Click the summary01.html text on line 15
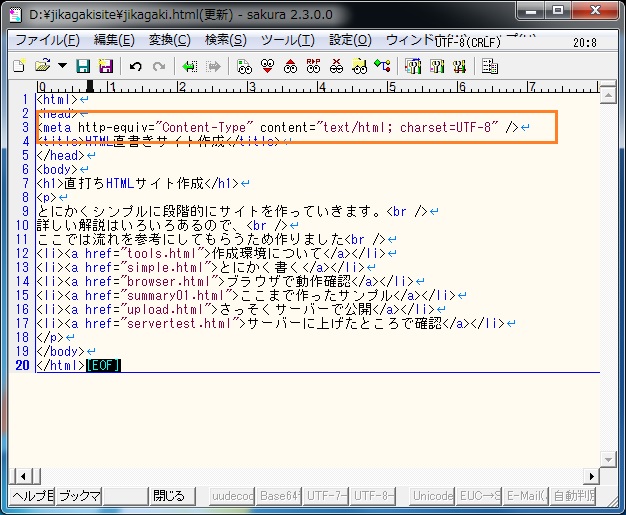The width and height of the screenshot is (626, 515). 176,295
